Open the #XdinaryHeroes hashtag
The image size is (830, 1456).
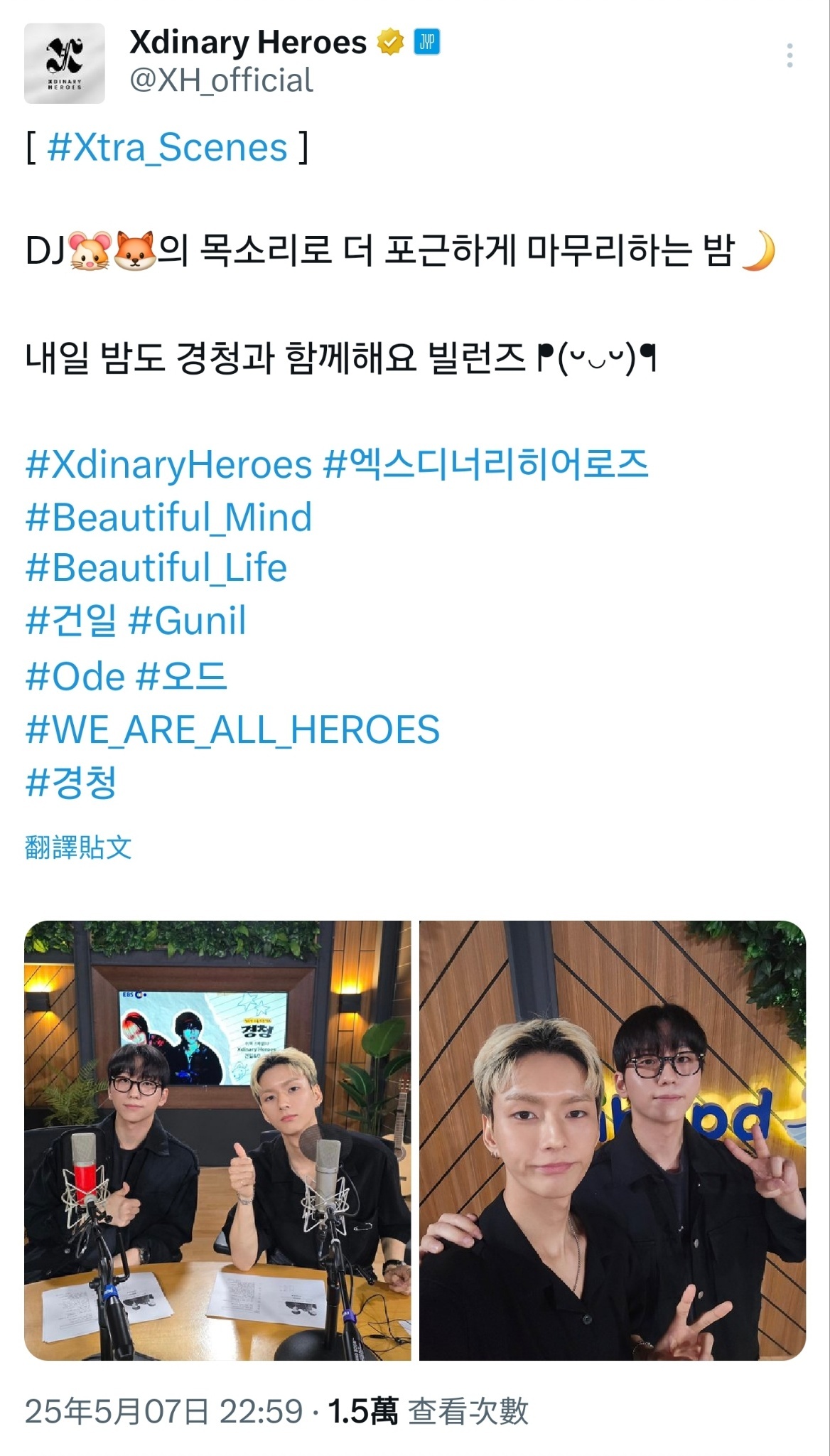coord(168,464)
